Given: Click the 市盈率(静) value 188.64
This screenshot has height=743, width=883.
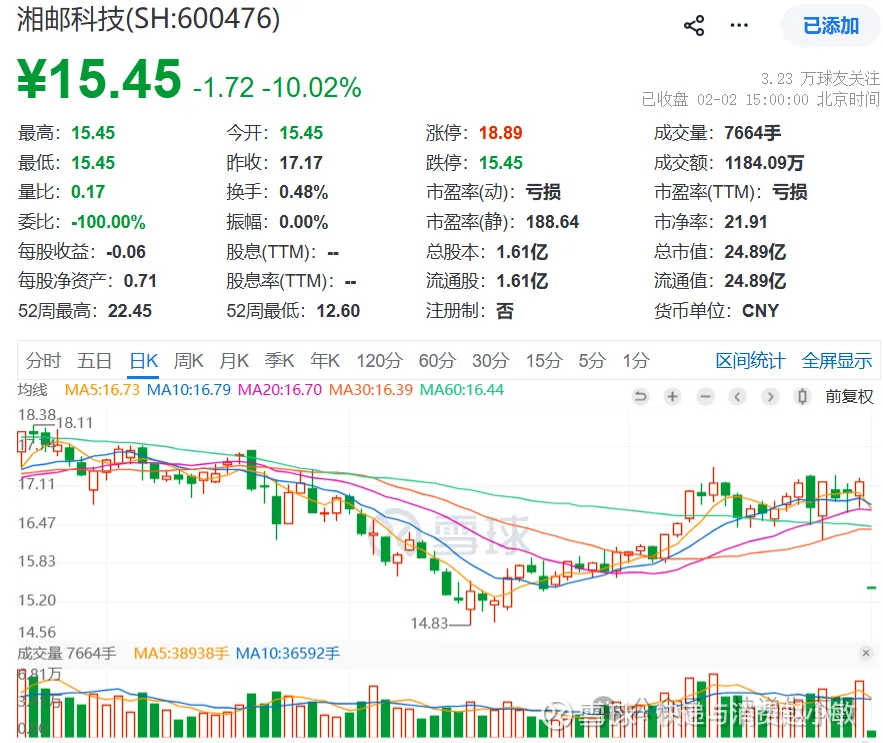Looking at the screenshot, I should 552,222.
